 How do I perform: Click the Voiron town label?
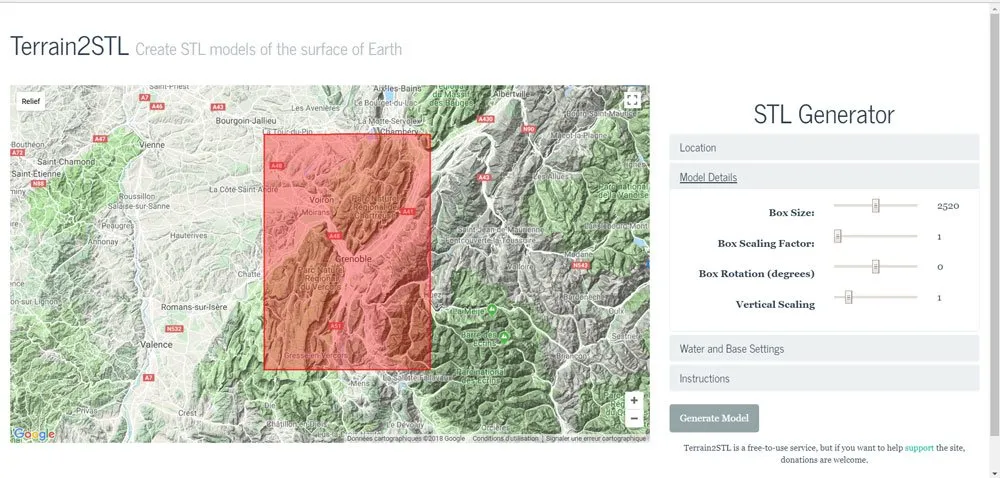[321, 199]
